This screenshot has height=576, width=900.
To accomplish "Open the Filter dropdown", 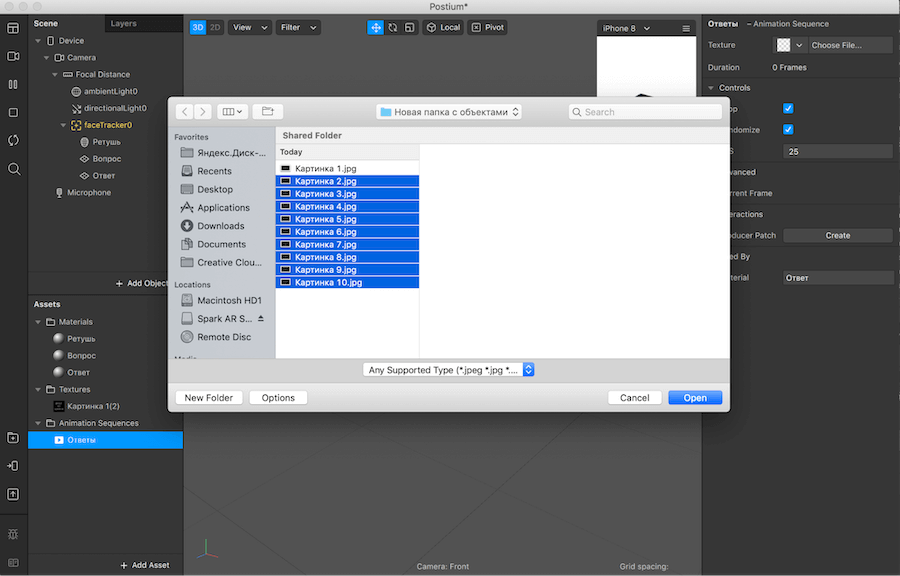I will (x=298, y=28).
